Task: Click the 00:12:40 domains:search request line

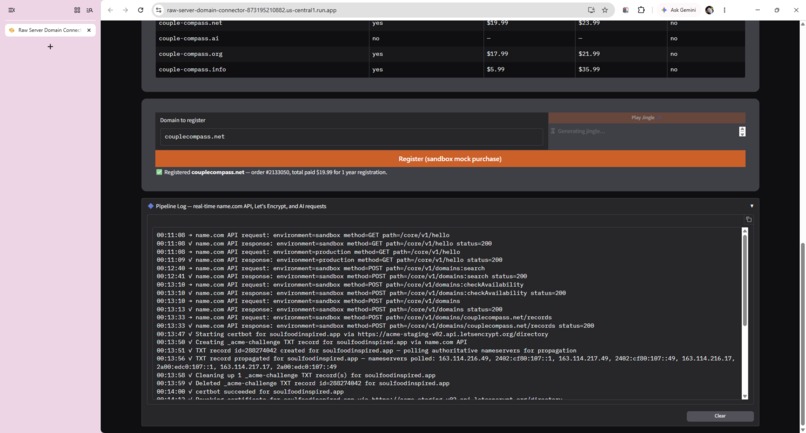Action: pos(321,268)
